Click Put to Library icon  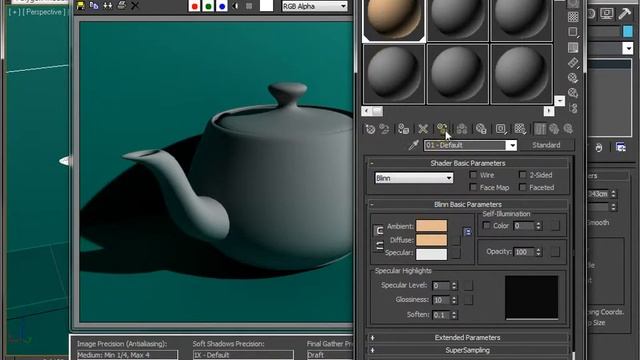481,129
